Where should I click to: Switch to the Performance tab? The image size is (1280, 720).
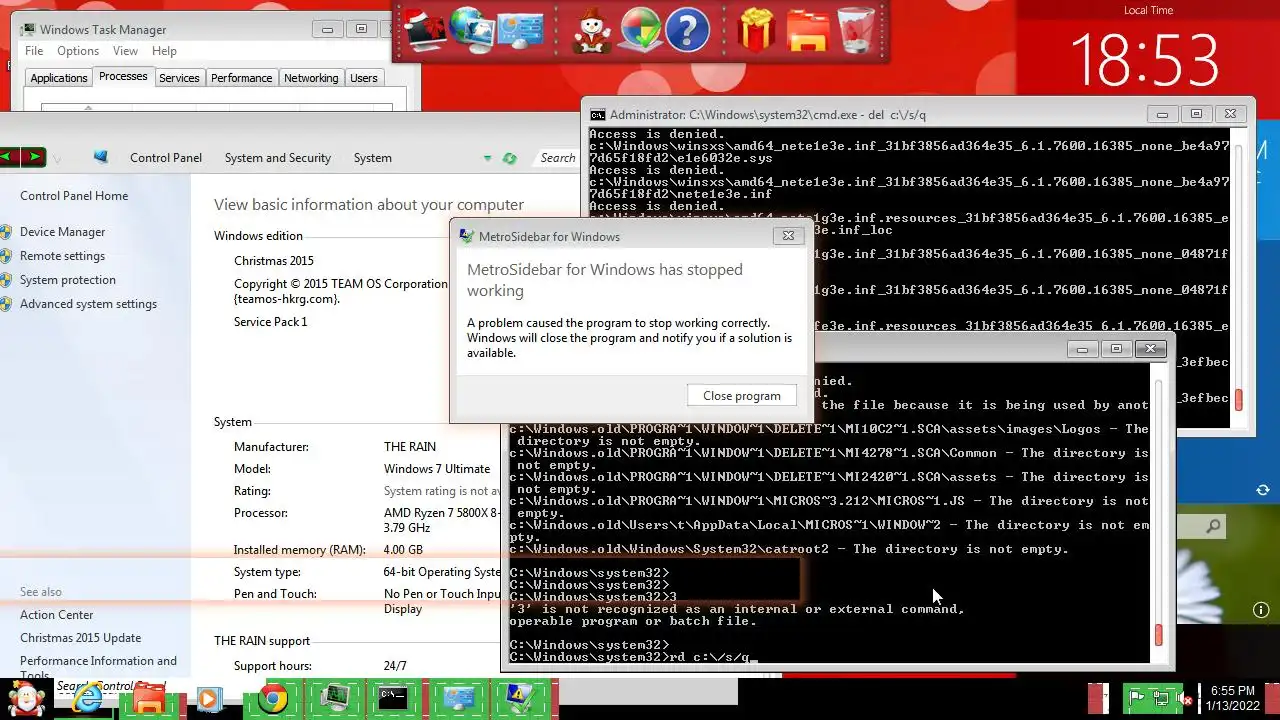[x=241, y=78]
